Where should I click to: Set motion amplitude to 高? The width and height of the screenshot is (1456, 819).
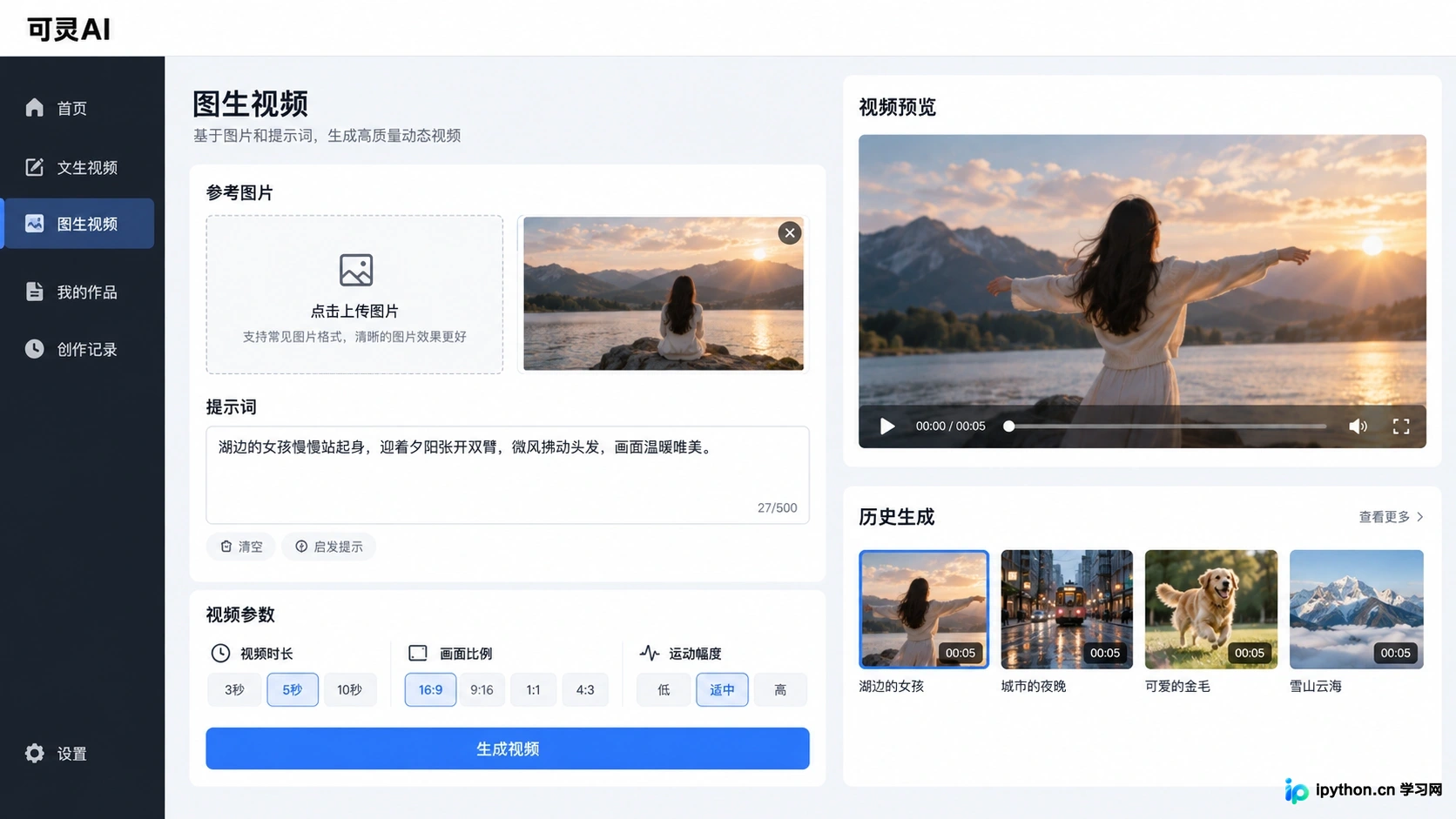coord(780,689)
